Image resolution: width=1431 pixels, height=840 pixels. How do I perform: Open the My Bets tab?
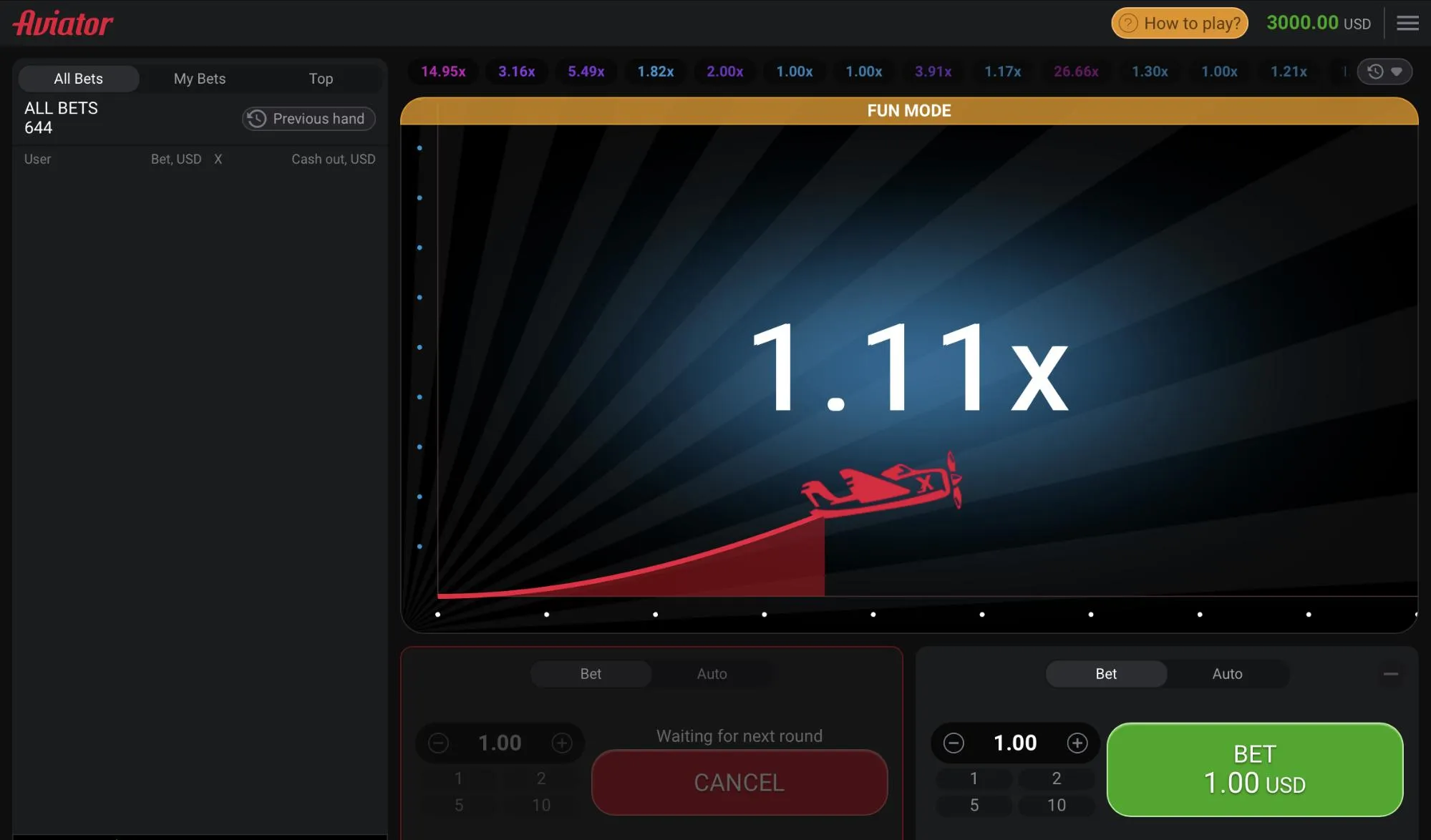[200, 79]
